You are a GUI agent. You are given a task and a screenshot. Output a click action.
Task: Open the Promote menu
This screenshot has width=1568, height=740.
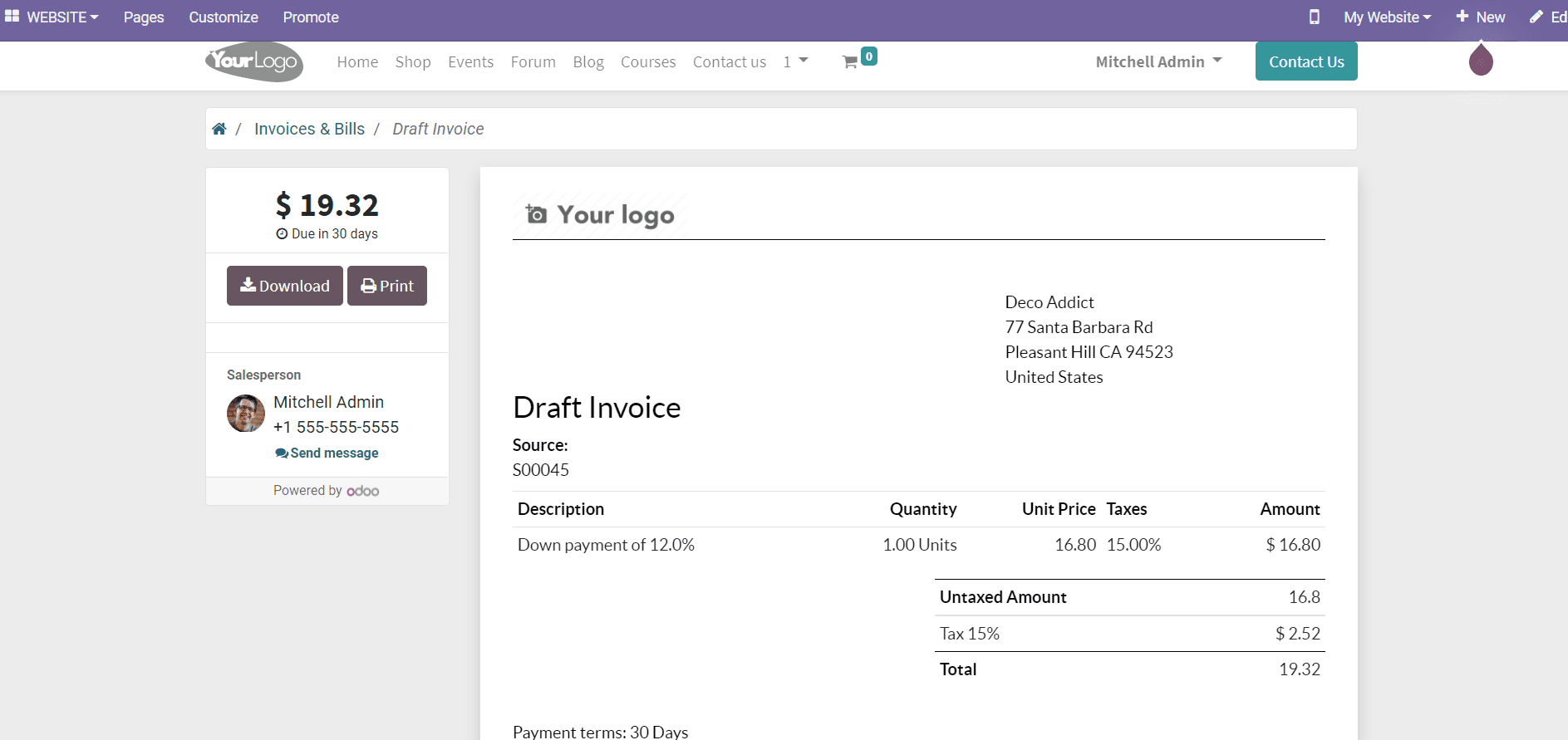point(311,17)
